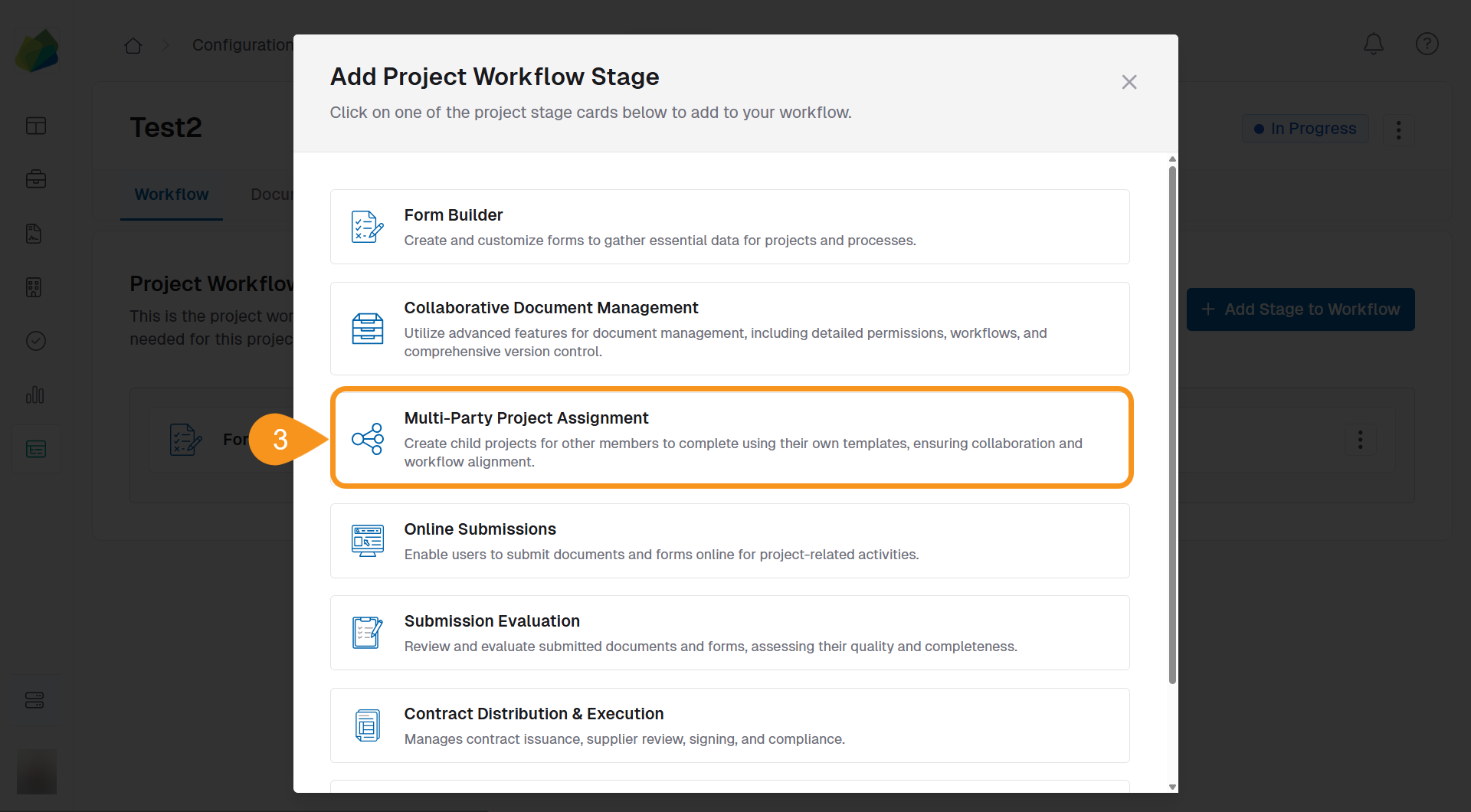
Task: Click the company logo top left
Action: (x=37, y=50)
